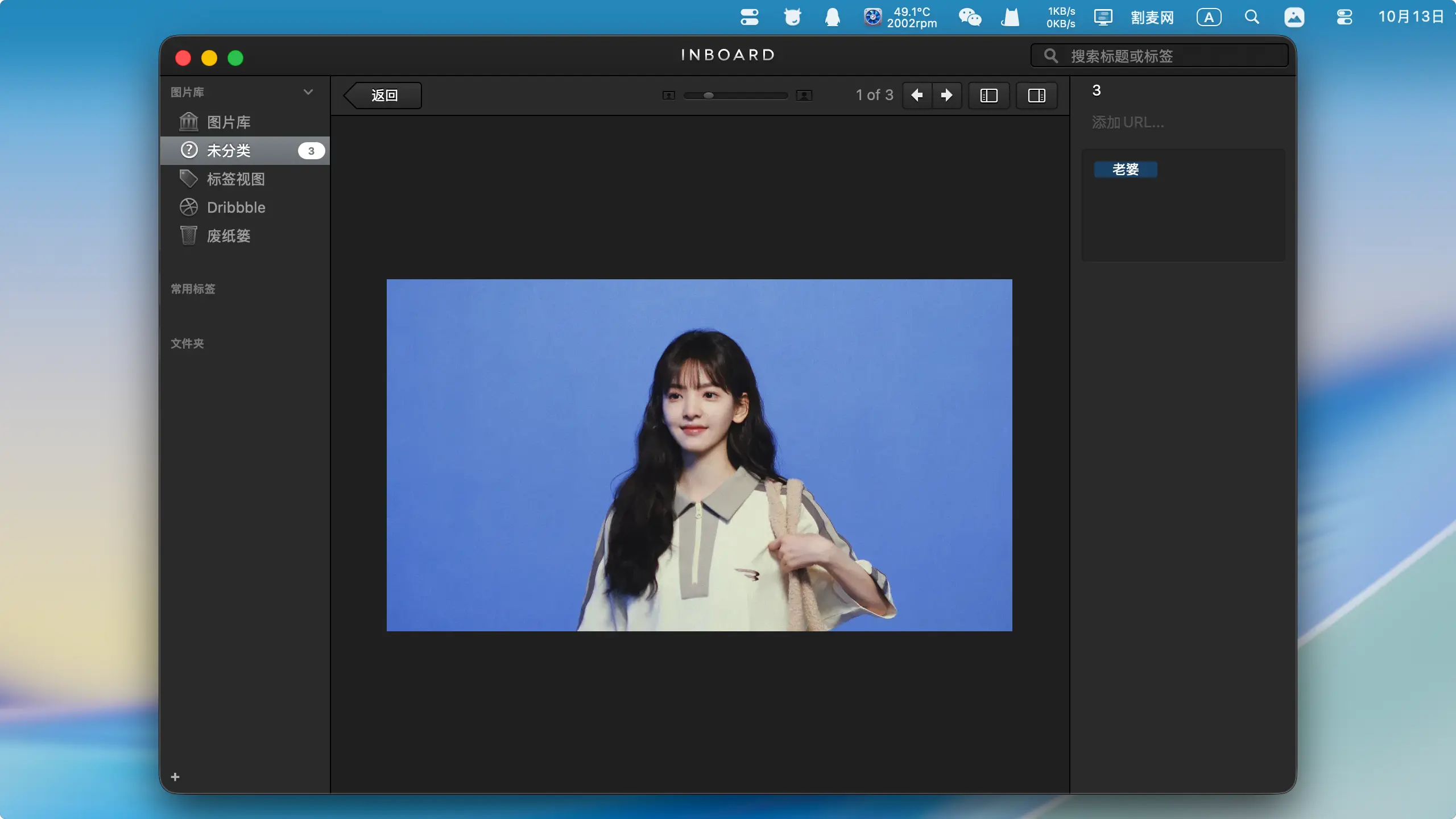Screen dimensions: 1456x819
Task: Select the 未分类 sidebar item
Action: [x=228, y=151]
